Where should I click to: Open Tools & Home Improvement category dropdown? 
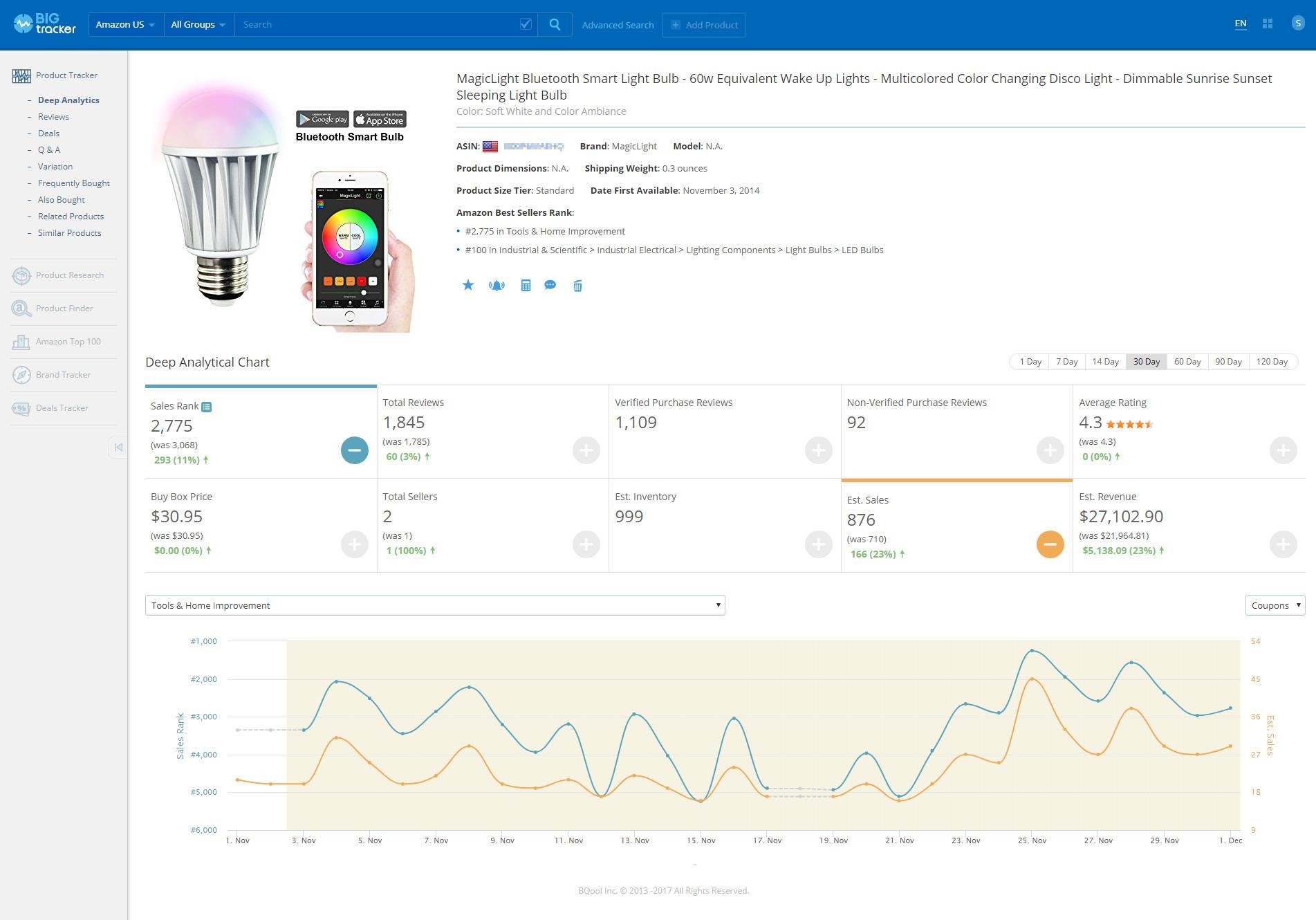click(x=435, y=605)
